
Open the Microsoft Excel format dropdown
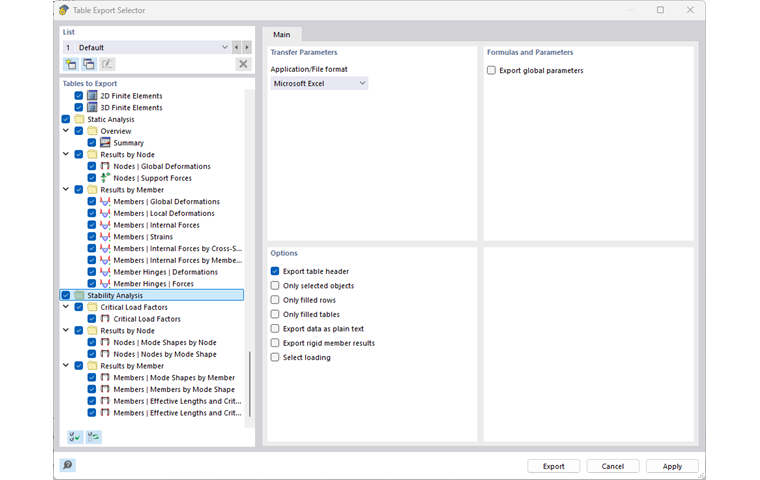click(x=362, y=83)
